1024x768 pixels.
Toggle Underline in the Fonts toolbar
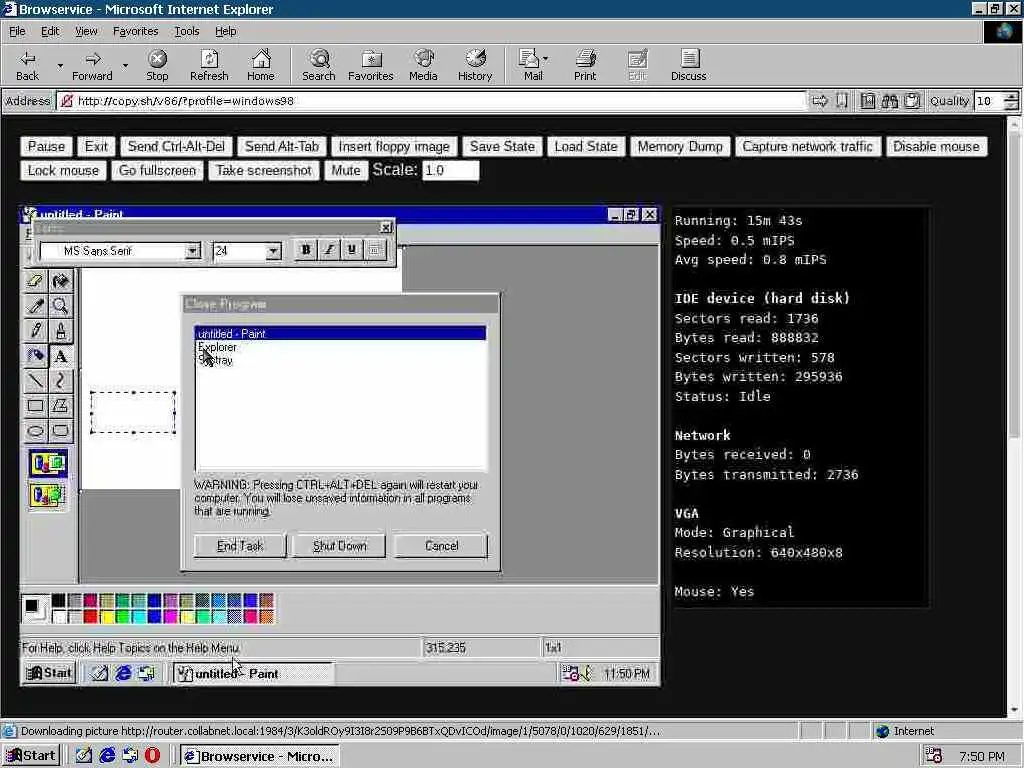point(352,250)
